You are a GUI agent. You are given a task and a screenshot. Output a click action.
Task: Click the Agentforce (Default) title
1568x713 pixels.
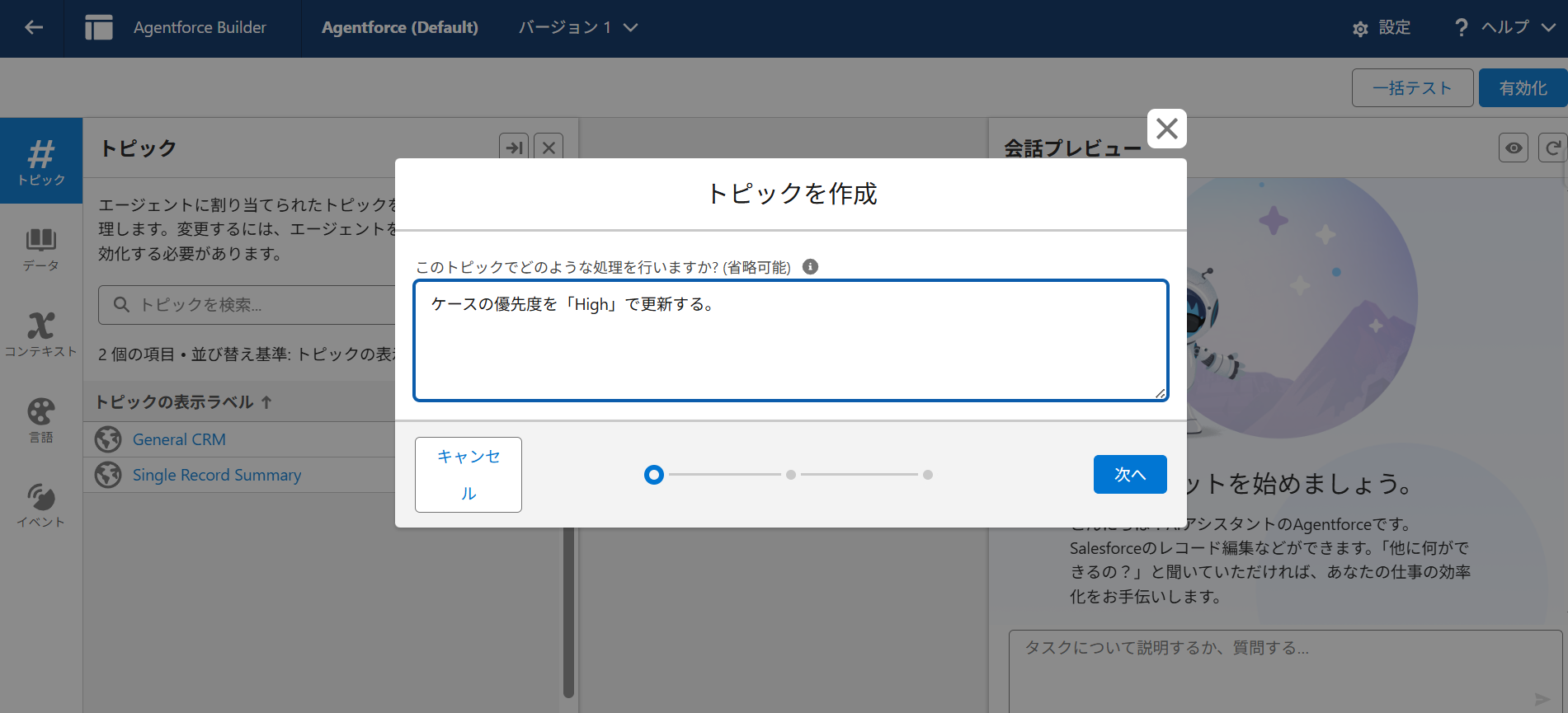click(400, 27)
